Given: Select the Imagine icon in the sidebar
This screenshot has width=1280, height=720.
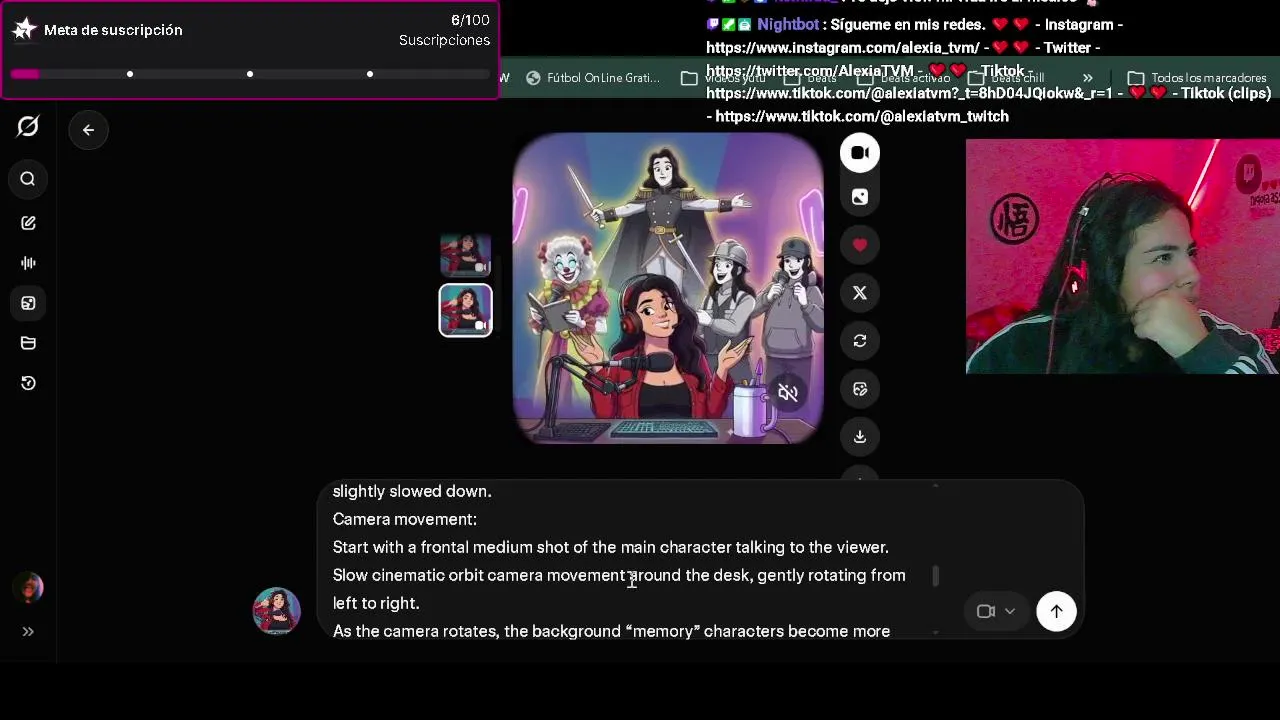Looking at the screenshot, I should click(x=28, y=303).
